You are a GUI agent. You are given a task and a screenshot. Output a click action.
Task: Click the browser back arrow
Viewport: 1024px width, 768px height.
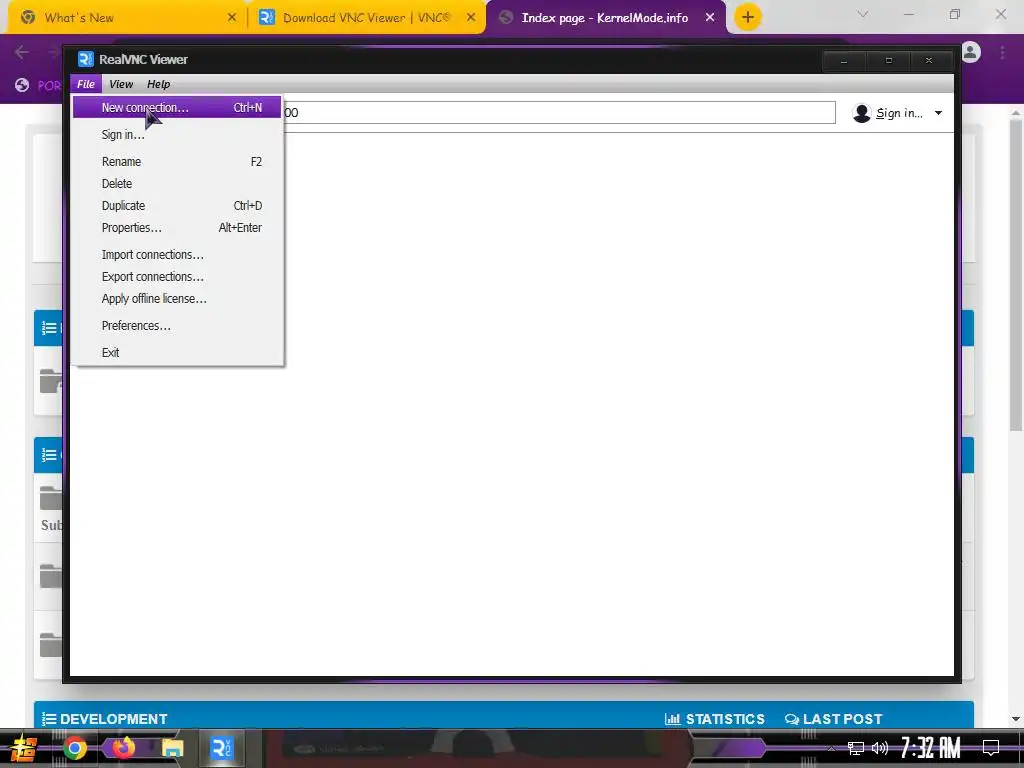point(22,52)
